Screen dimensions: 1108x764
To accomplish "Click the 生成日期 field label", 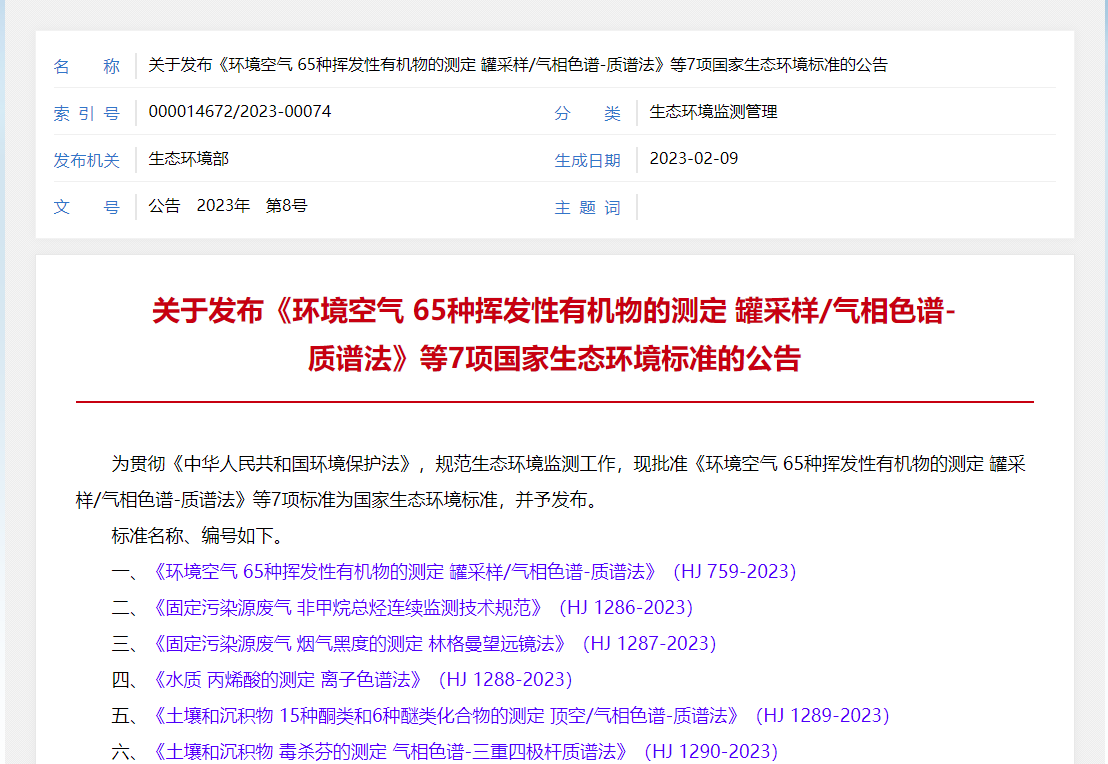I will pyautogui.click(x=587, y=160).
